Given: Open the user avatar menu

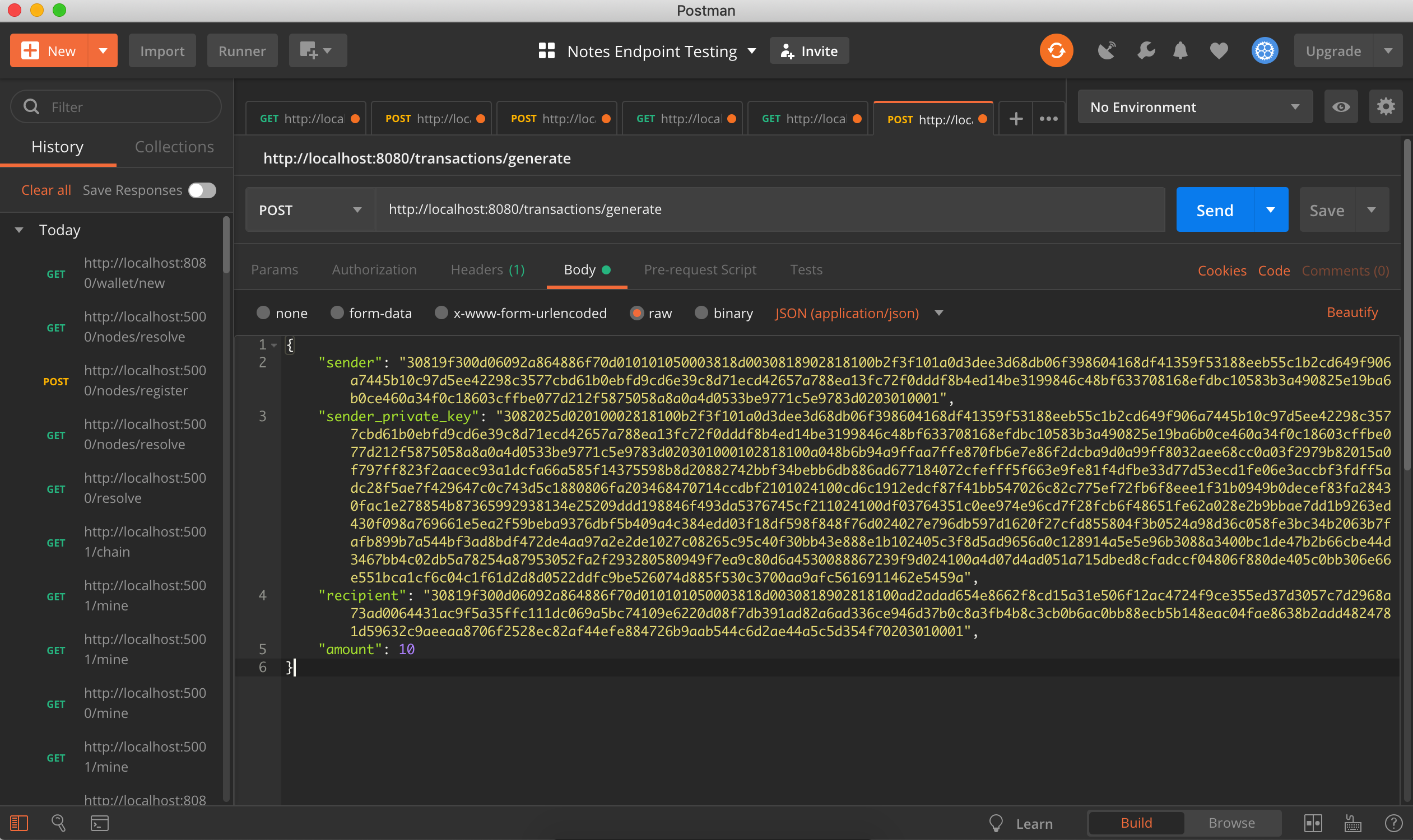Looking at the screenshot, I should coord(1265,51).
